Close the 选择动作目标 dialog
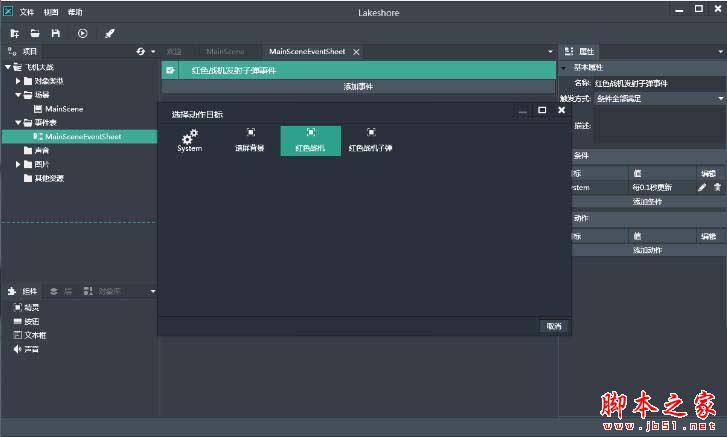 pyautogui.click(x=561, y=110)
